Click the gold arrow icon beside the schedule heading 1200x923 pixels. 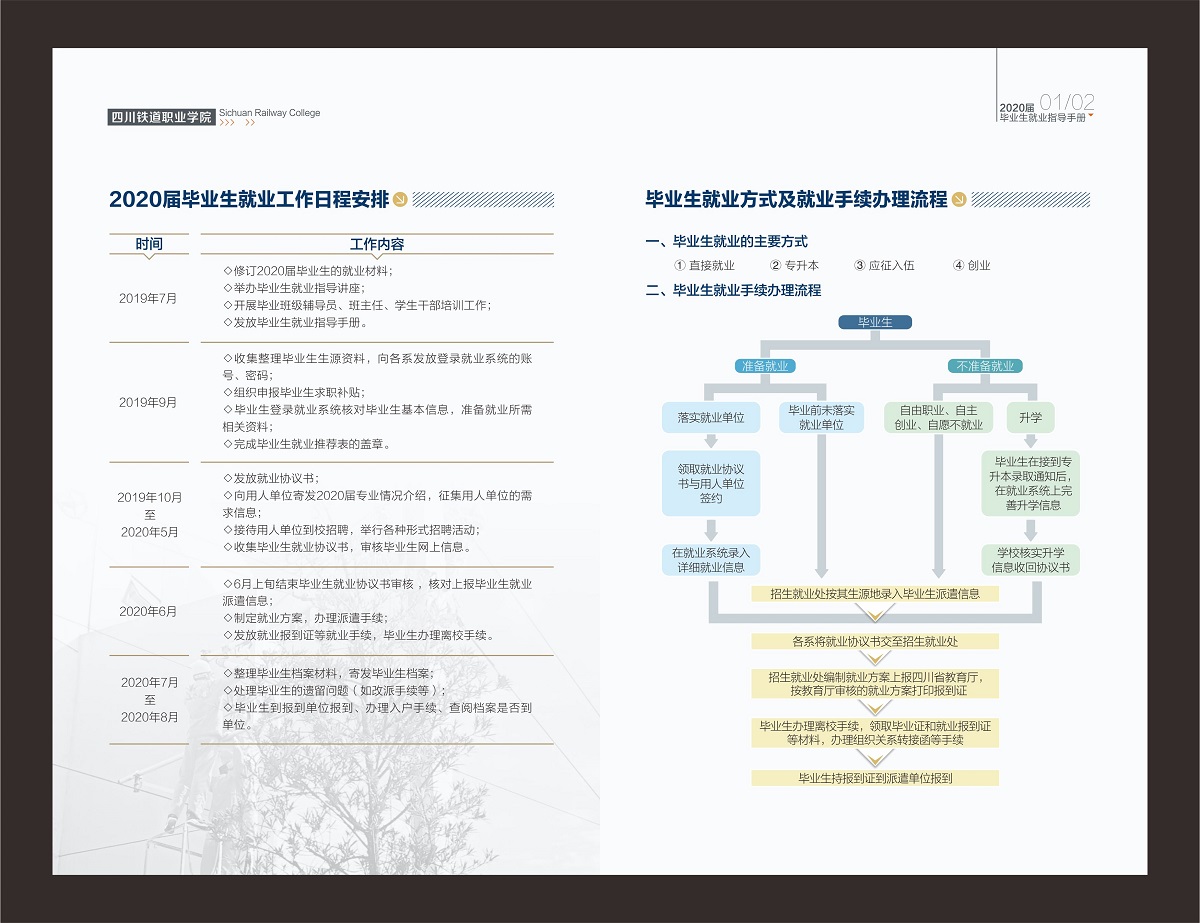click(400, 200)
